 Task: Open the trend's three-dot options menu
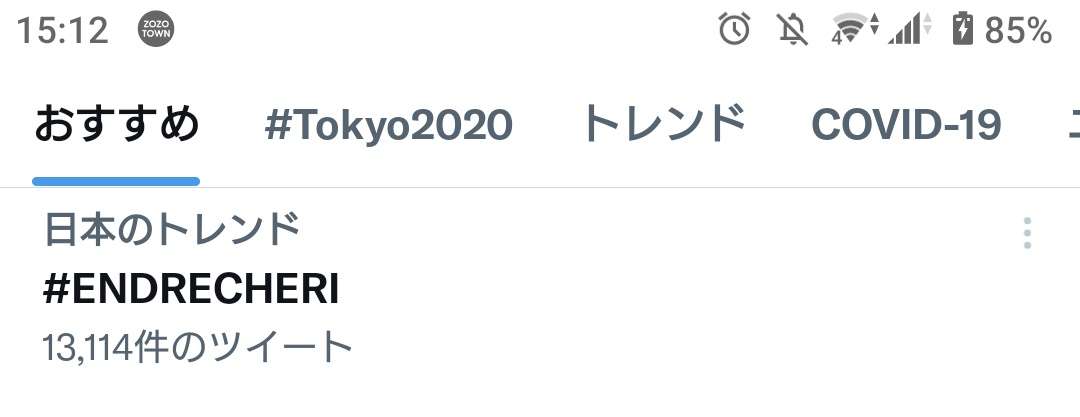click(1027, 233)
